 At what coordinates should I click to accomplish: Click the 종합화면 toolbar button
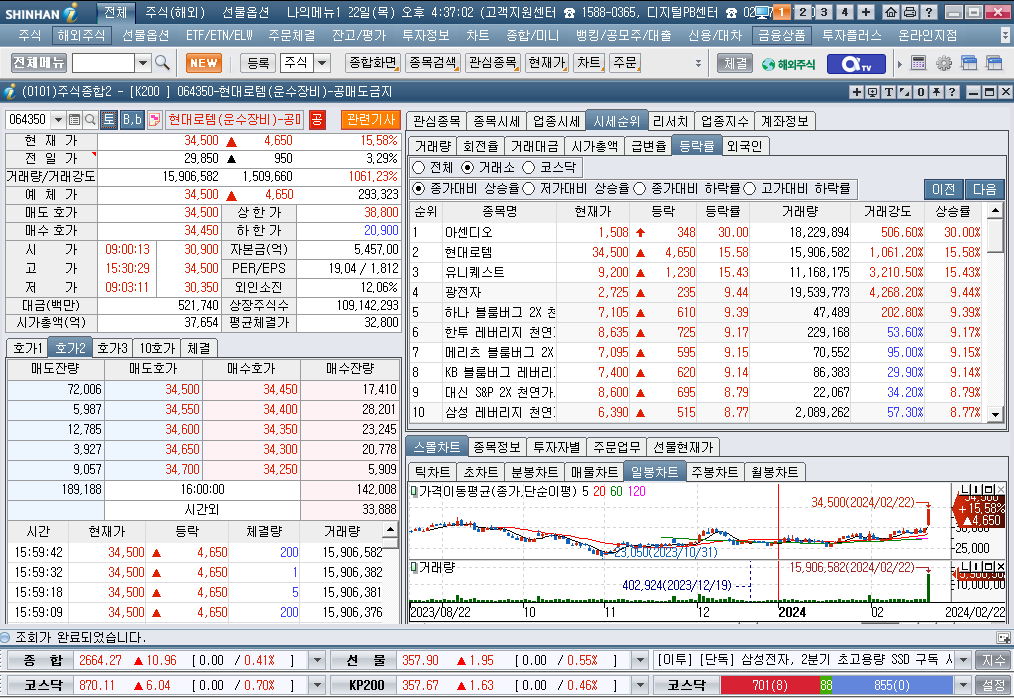(372, 63)
